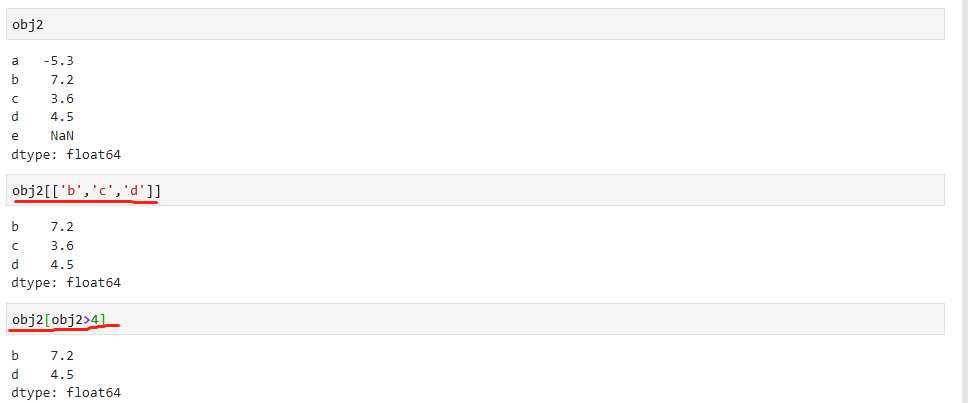Click the dtype: float64 line under the first output

tap(66, 155)
